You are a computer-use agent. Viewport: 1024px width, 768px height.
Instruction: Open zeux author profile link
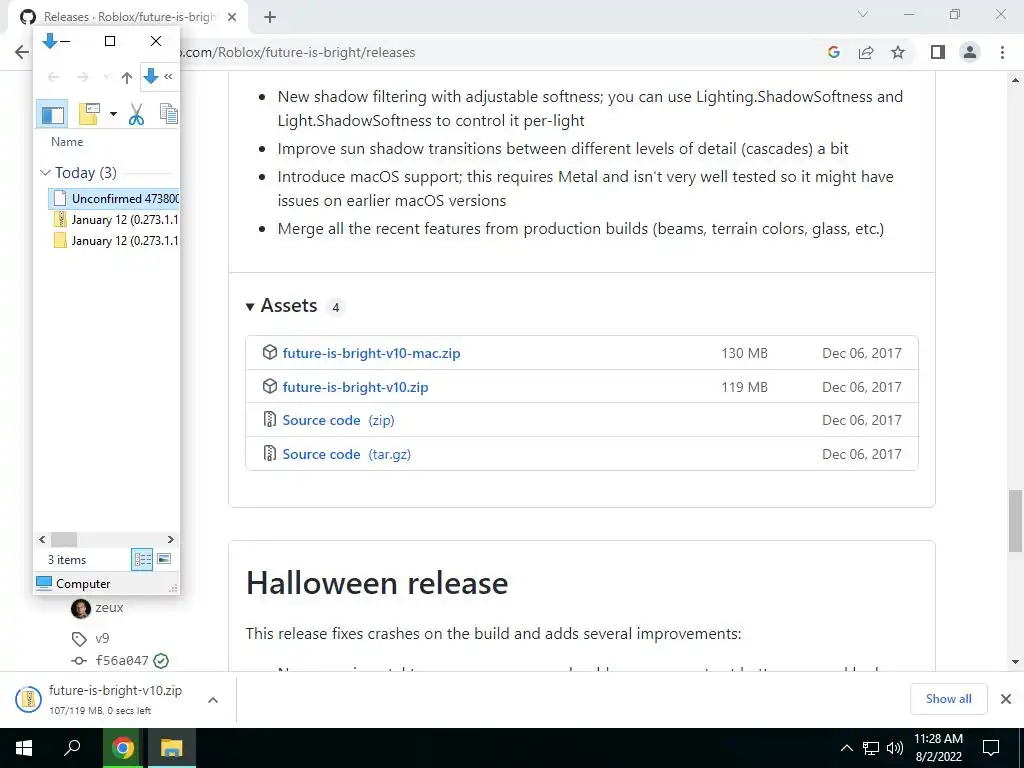(x=109, y=607)
